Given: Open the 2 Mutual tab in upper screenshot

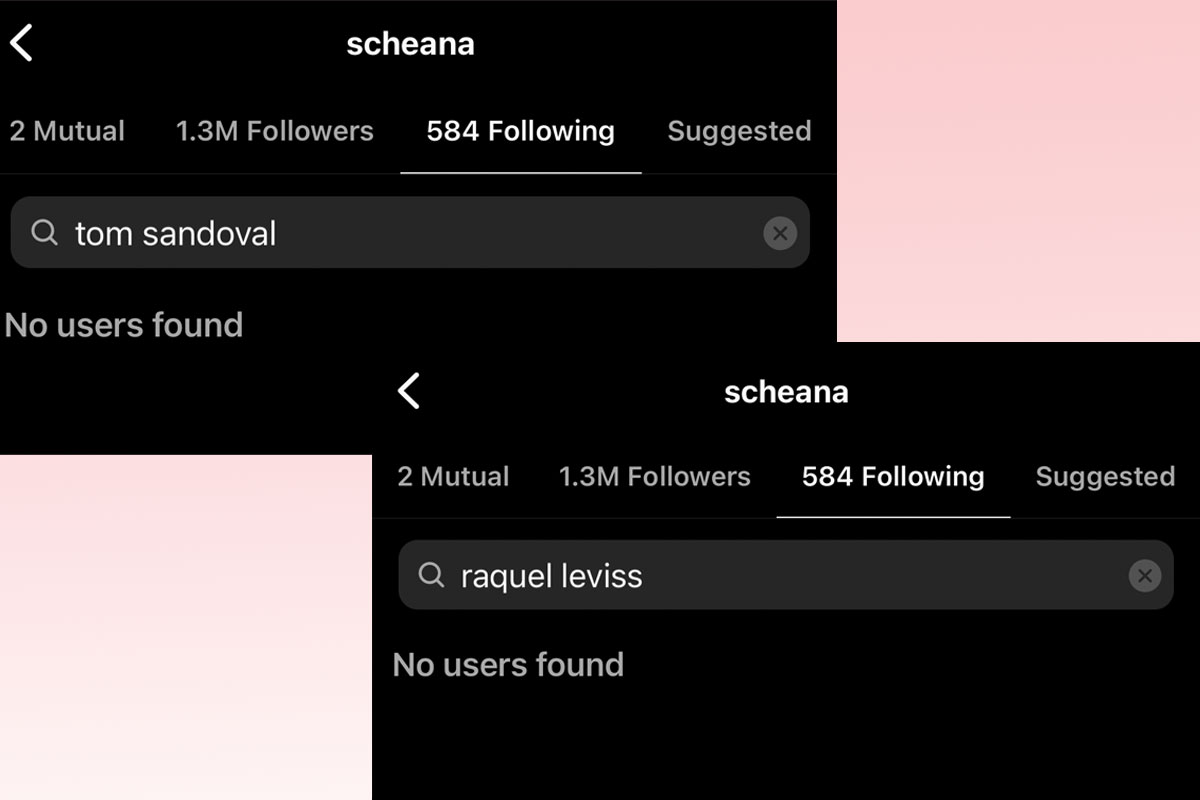Looking at the screenshot, I should [67, 131].
